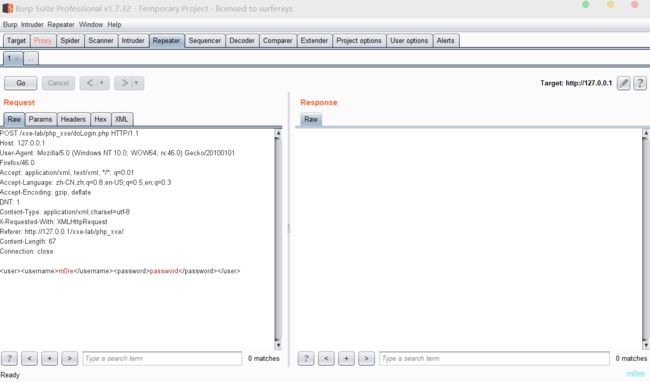Open the Intruder menu in the menu bar
The width and height of the screenshot is (650, 382).
pyautogui.click(x=32, y=25)
